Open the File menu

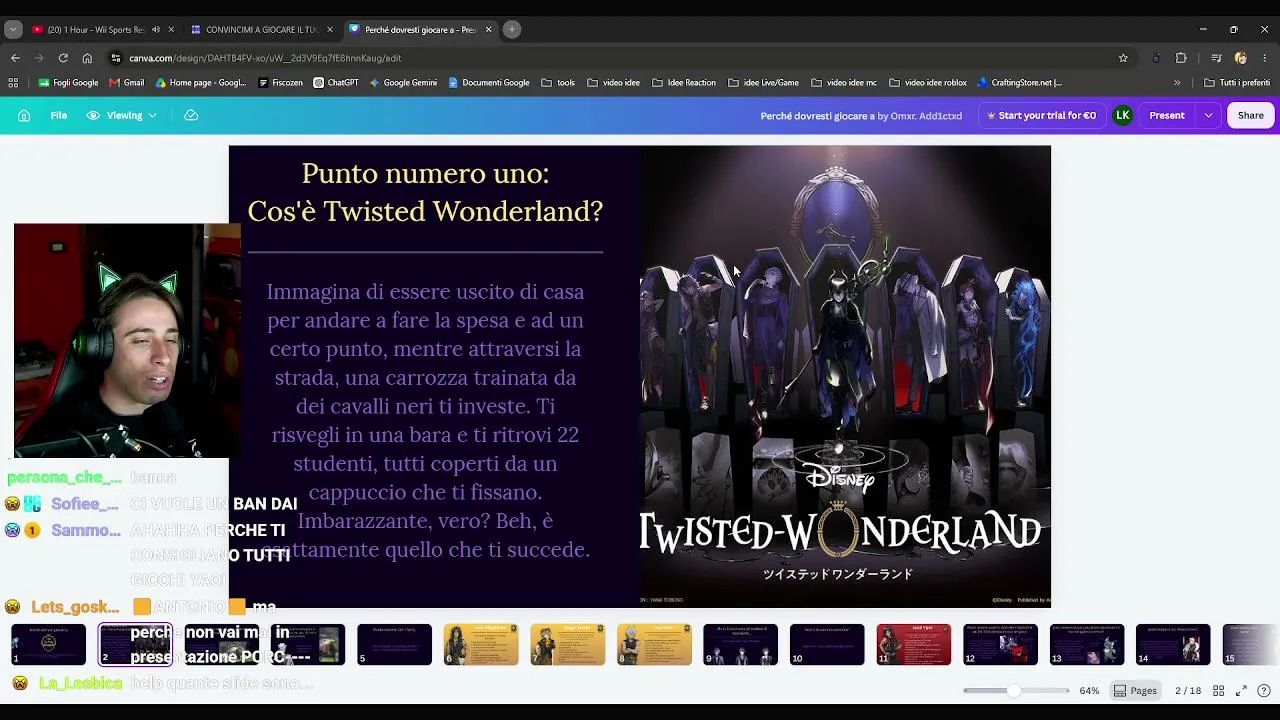point(59,116)
